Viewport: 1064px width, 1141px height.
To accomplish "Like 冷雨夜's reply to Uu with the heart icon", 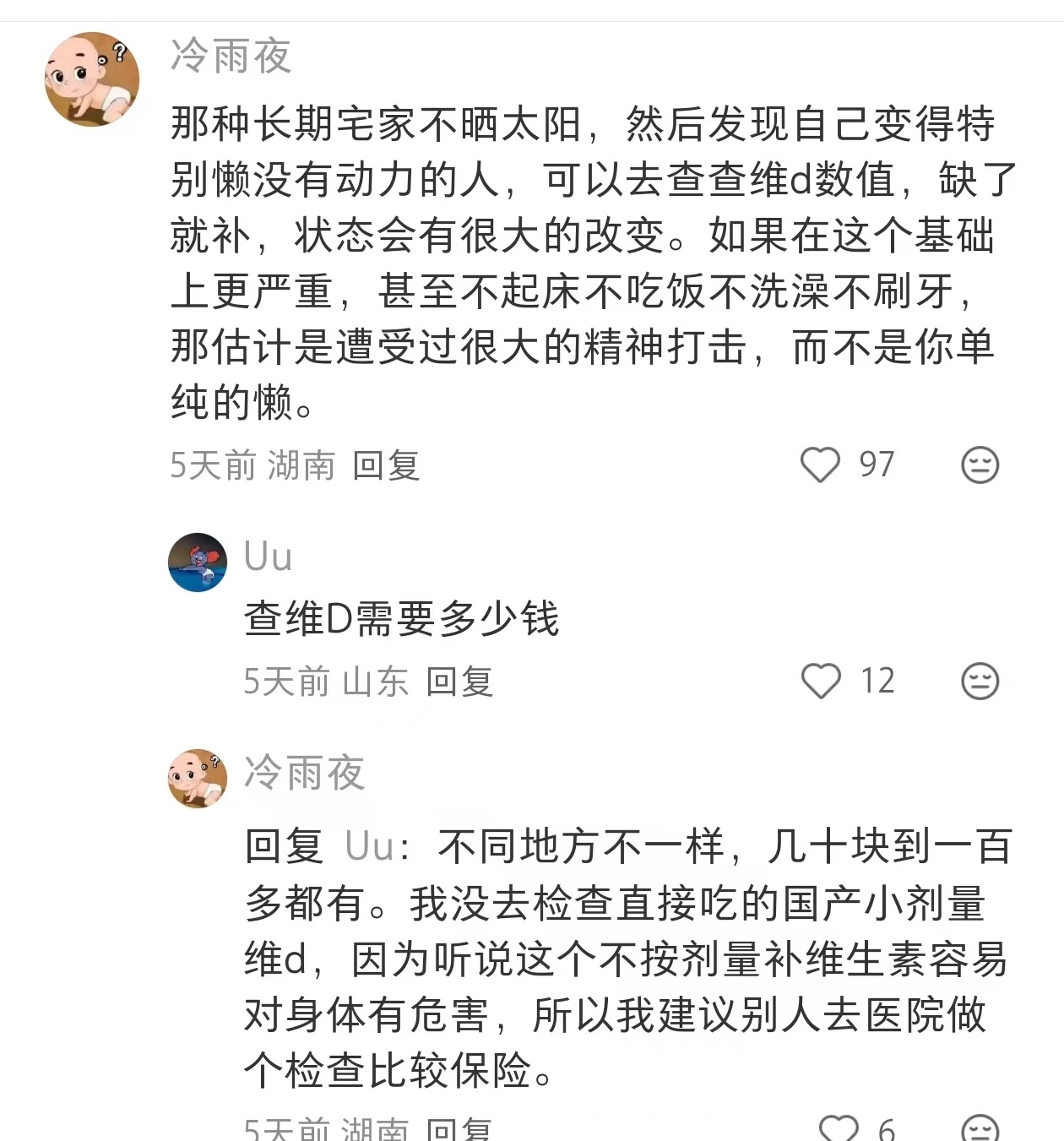I will tap(839, 1128).
